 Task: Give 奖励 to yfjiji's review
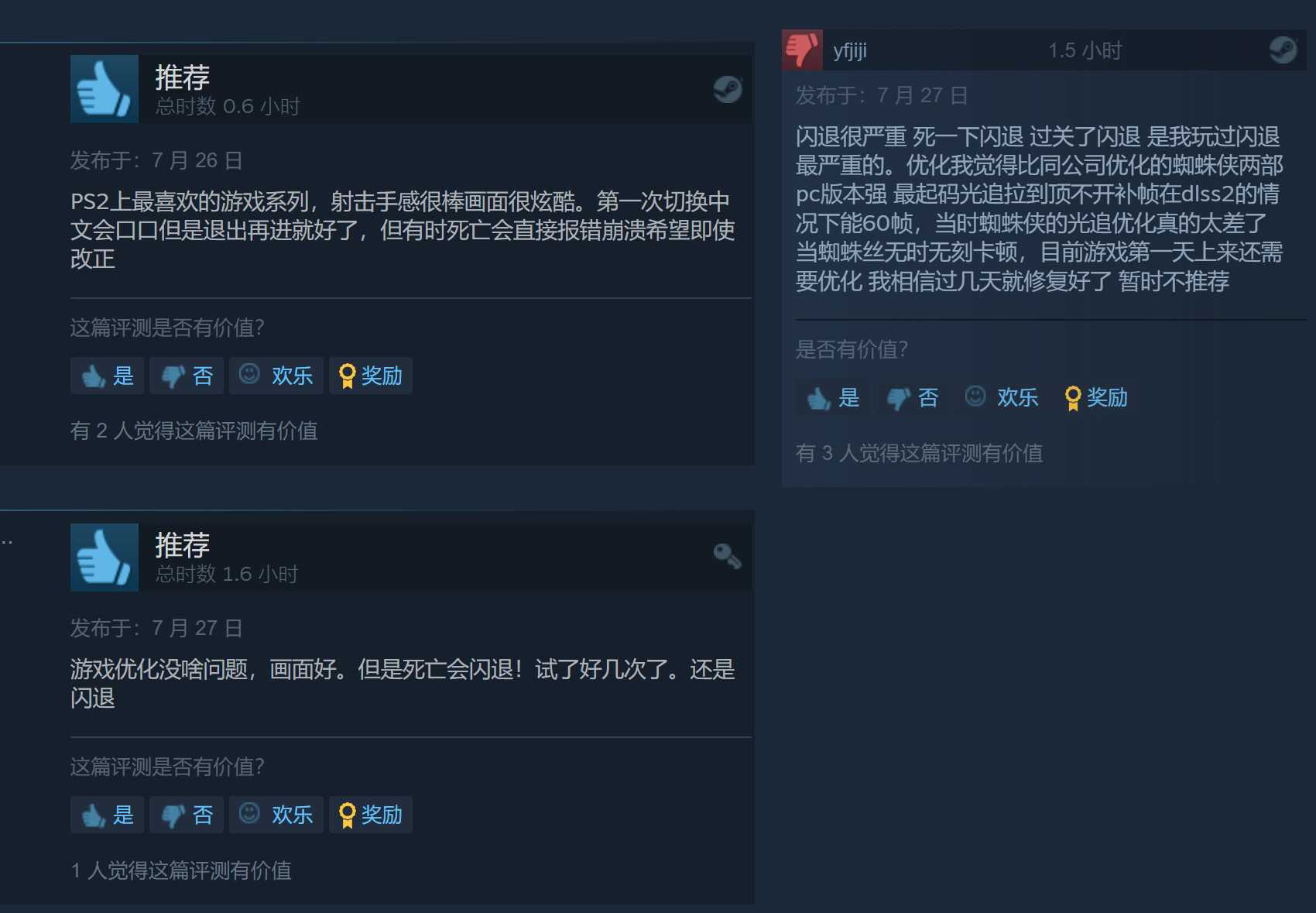[x=1096, y=398]
